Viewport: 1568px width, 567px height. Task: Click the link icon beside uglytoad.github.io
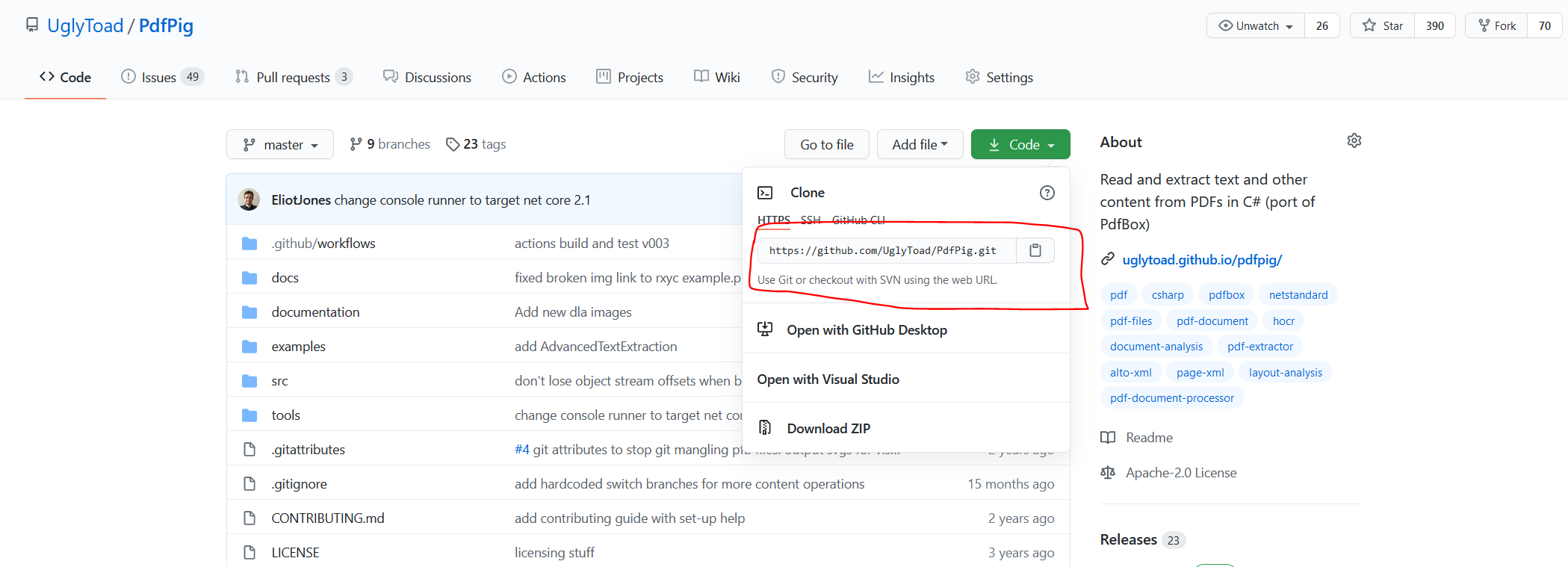1108,259
